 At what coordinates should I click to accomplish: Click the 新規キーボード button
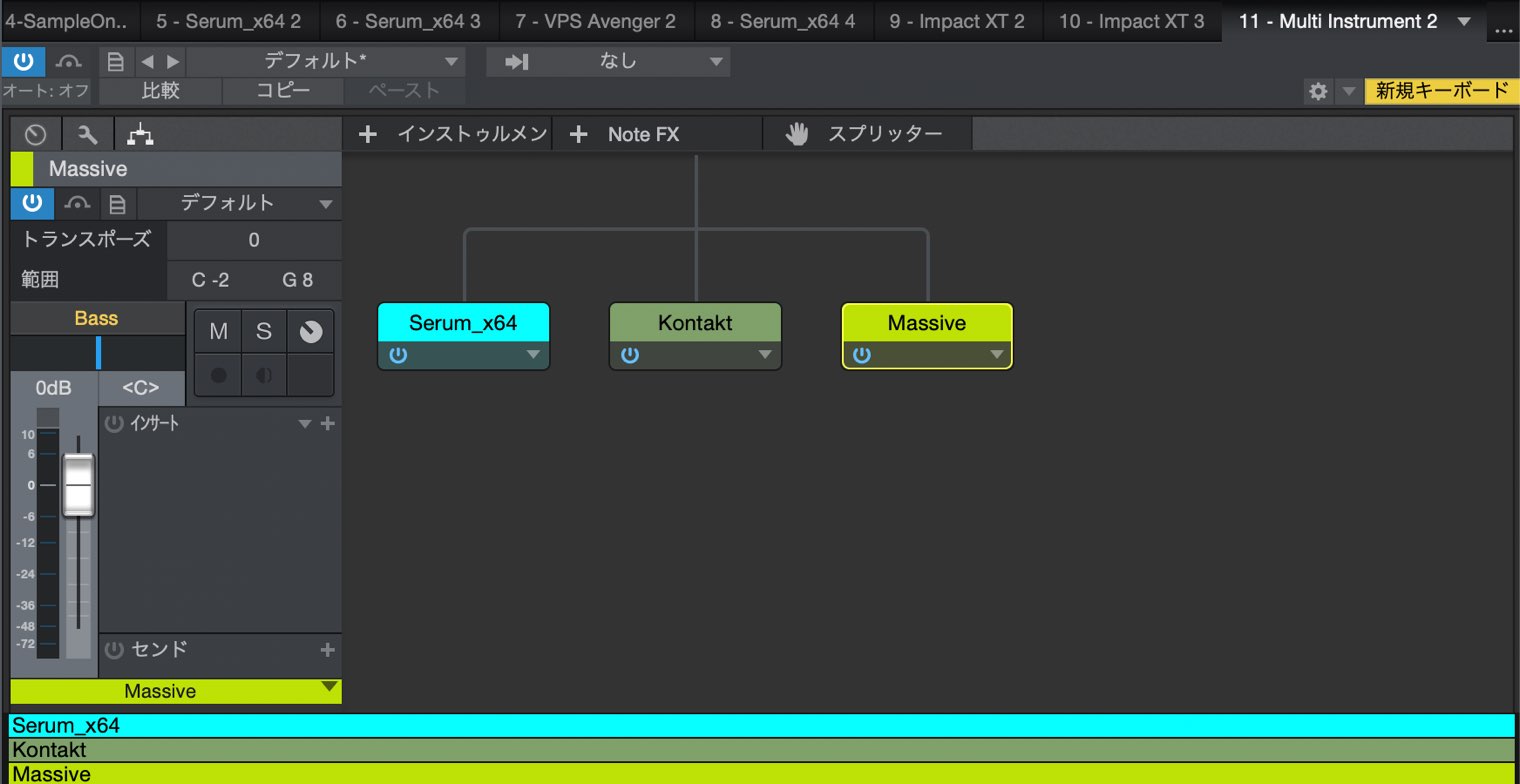coord(1442,91)
